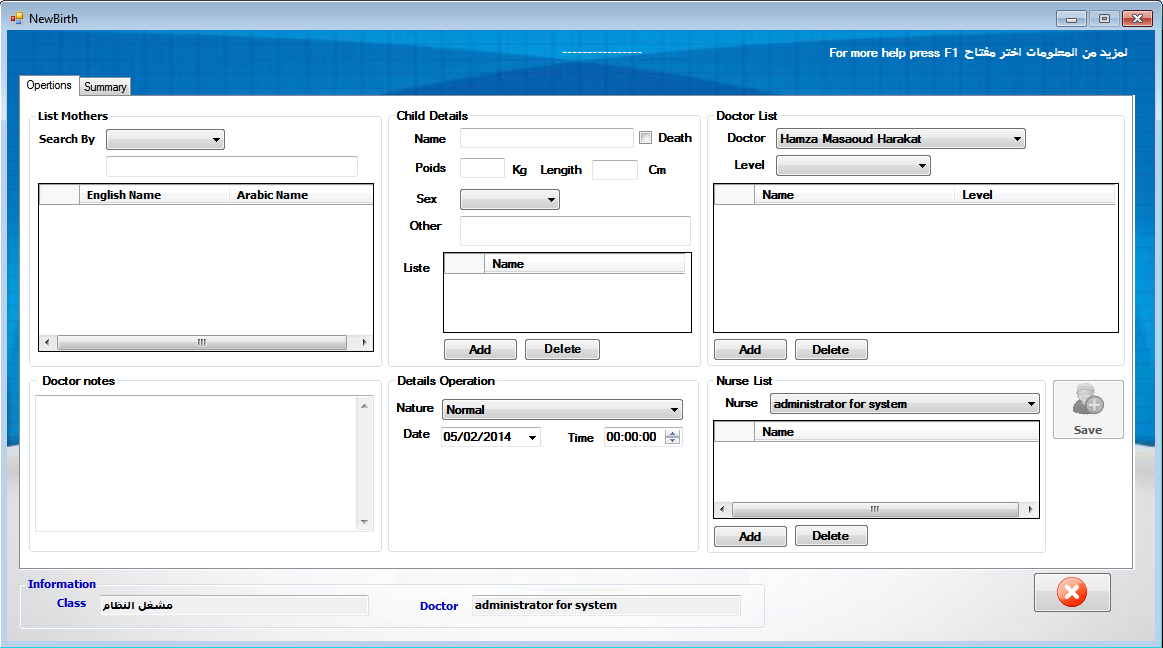Click Add under Child Details list

[x=480, y=349]
